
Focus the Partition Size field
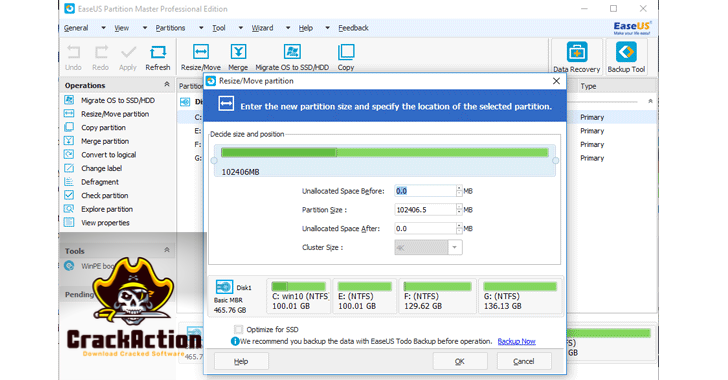[425, 210]
